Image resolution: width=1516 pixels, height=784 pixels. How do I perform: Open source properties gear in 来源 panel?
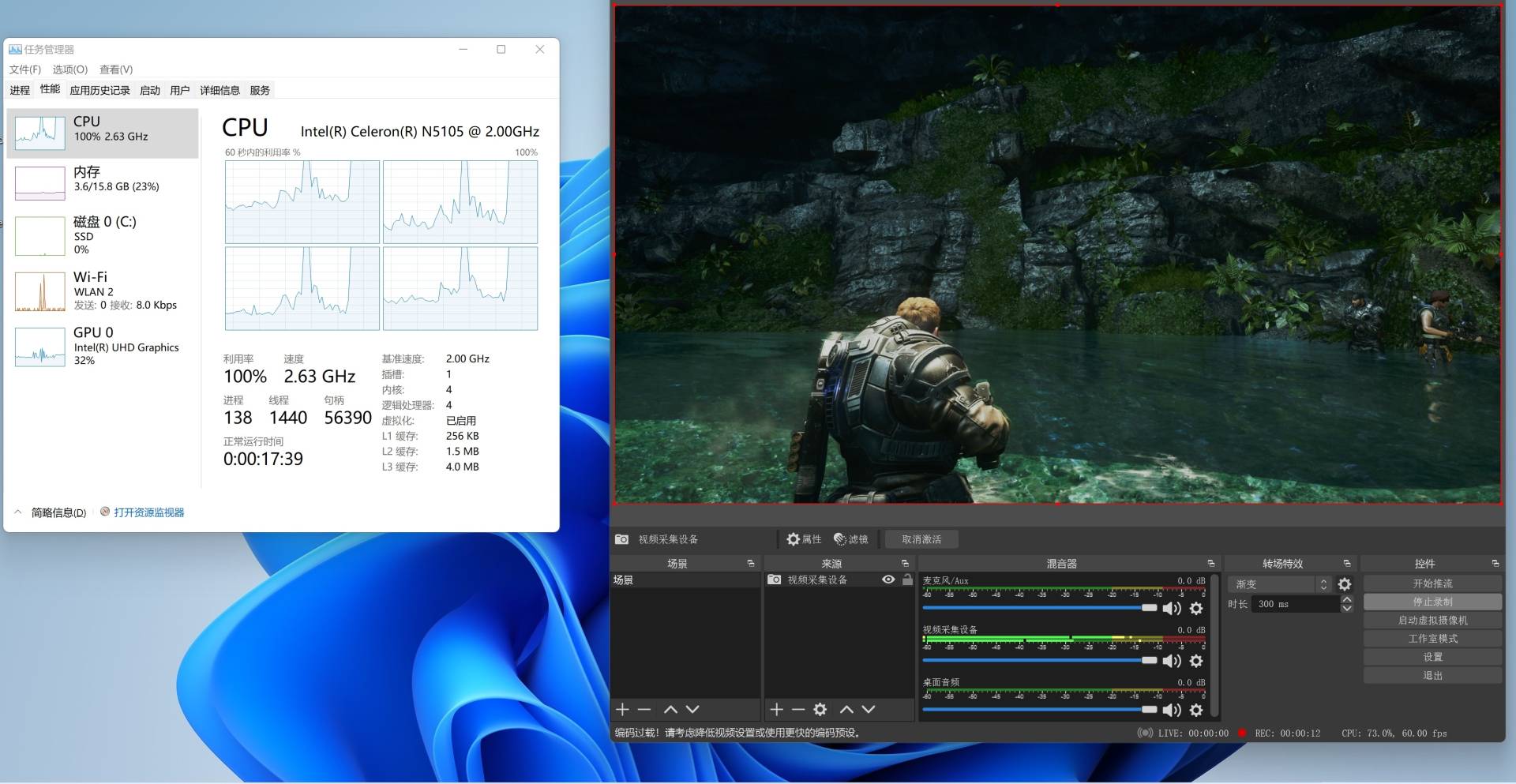[x=820, y=710]
